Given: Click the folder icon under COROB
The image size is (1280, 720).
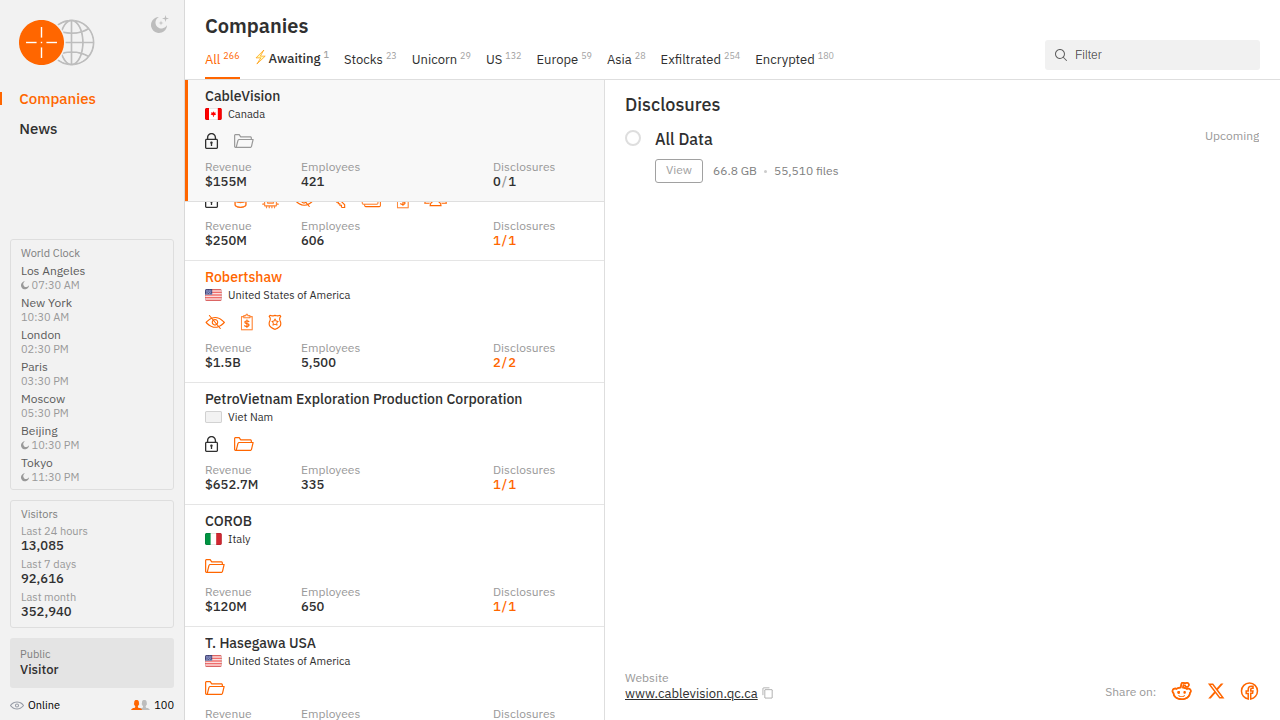Looking at the screenshot, I should click(x=215, y=566).
